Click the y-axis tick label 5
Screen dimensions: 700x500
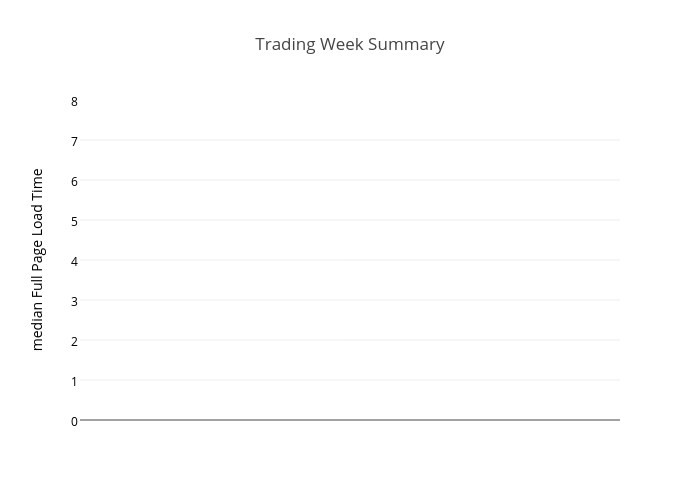click(x=74, y=221)
